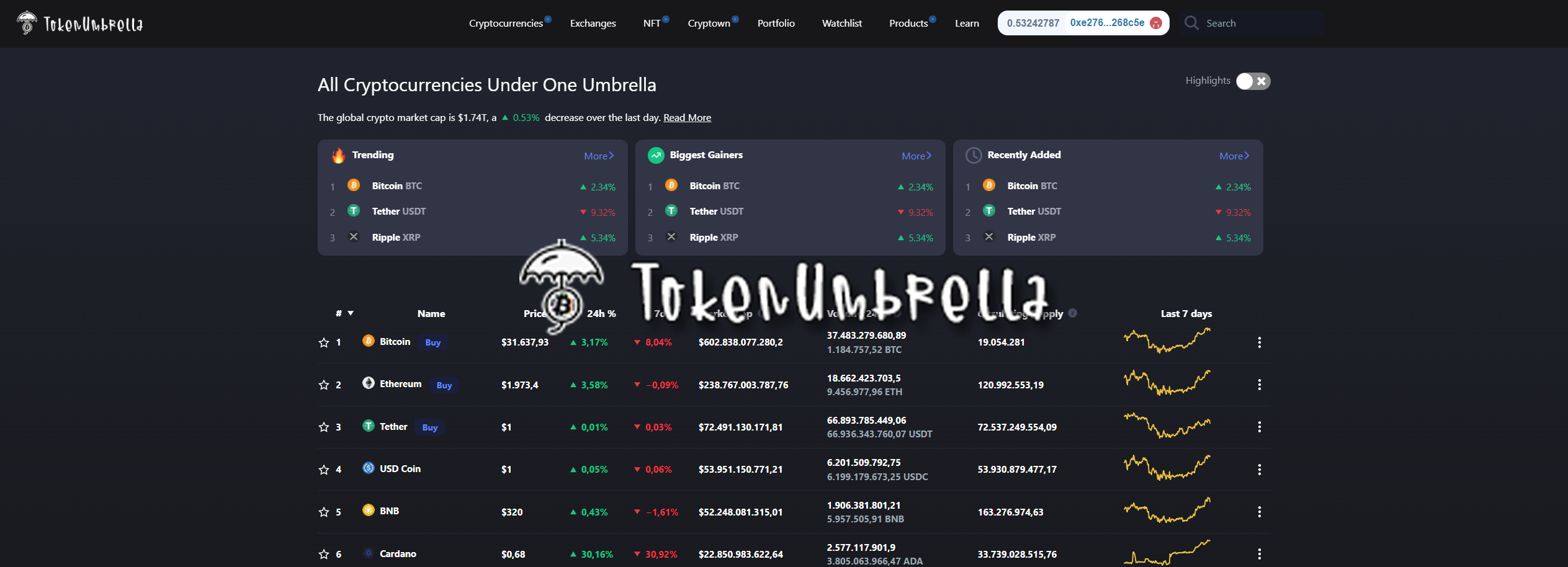The height and width of the screenshot is (567, 1568).
Task: Open the three-dot menu for BNB row
Action: 1260,512
